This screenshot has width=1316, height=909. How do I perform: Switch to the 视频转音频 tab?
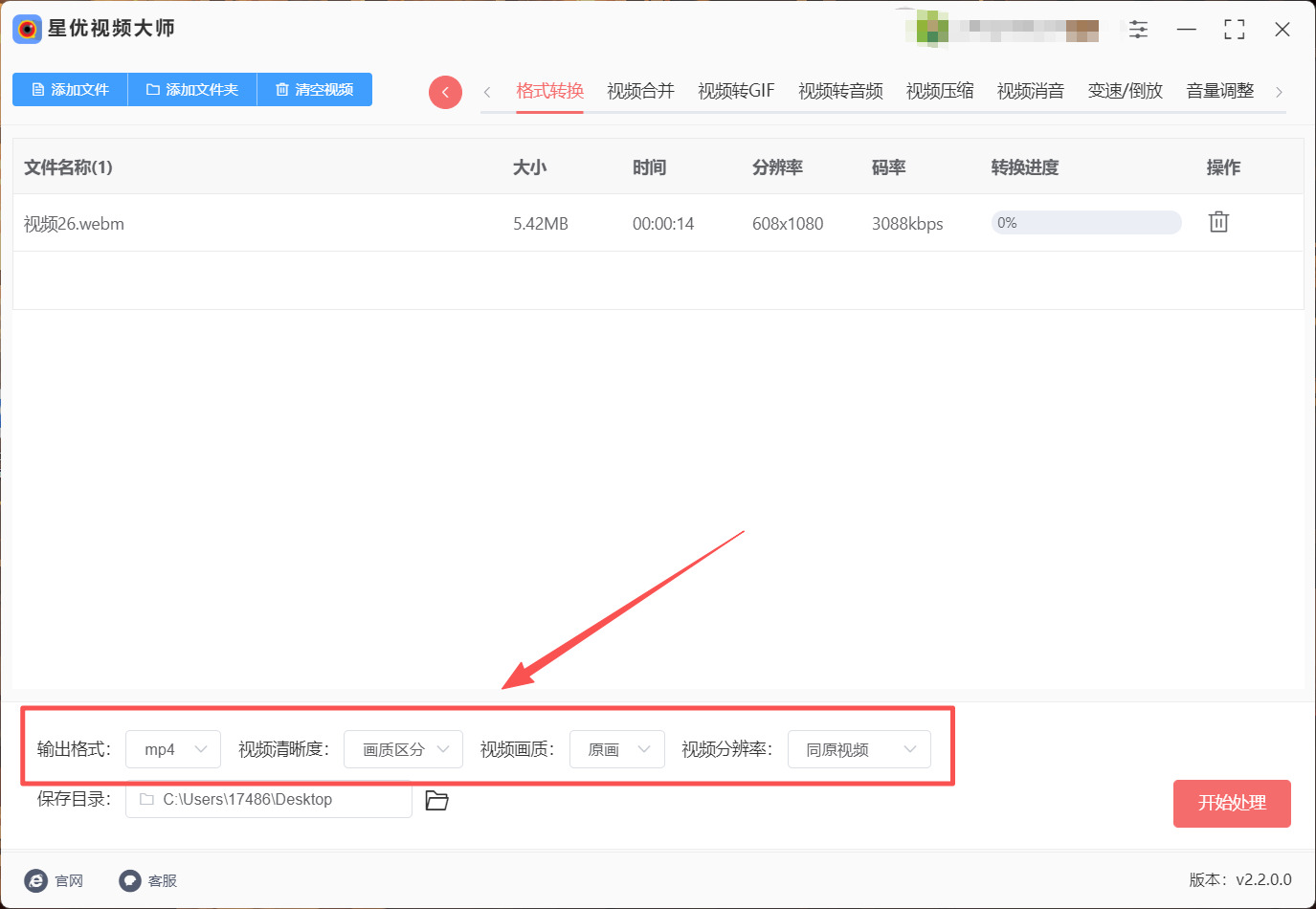[840, 91]
